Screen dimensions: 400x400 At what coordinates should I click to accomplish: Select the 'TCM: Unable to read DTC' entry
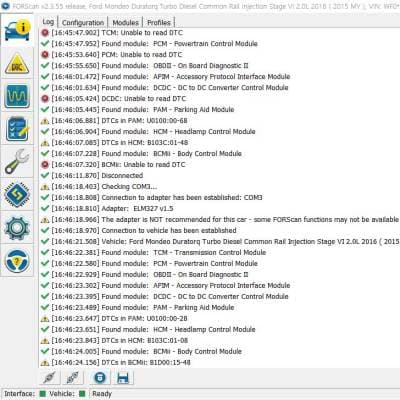tap(112, 33)
